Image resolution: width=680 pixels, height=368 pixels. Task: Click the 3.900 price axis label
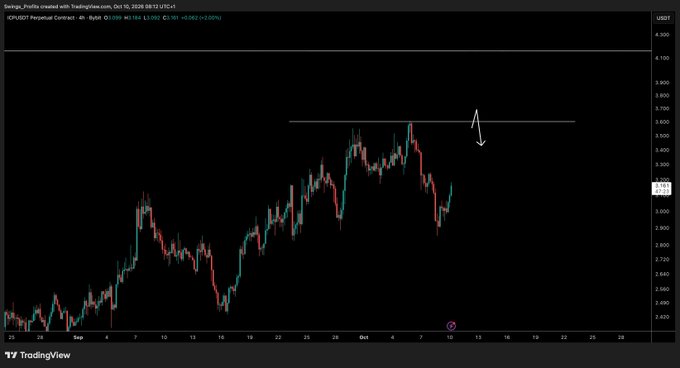(x=662, y=82)
